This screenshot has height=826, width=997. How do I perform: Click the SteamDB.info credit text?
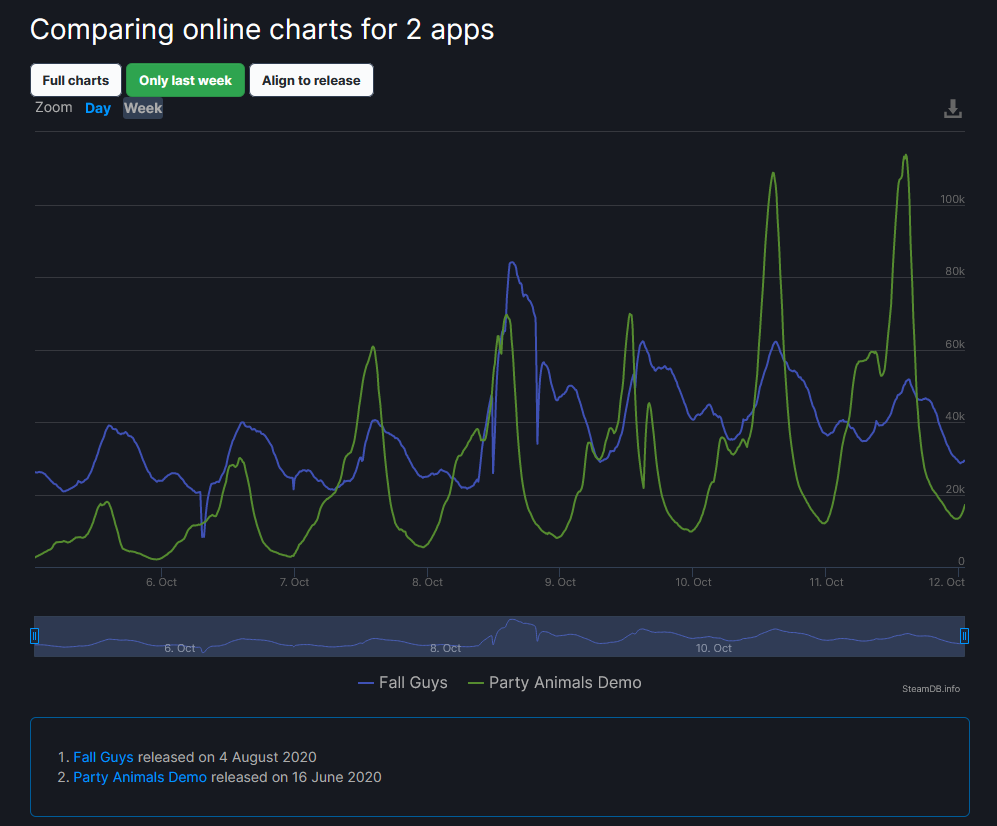click(930, 688)
